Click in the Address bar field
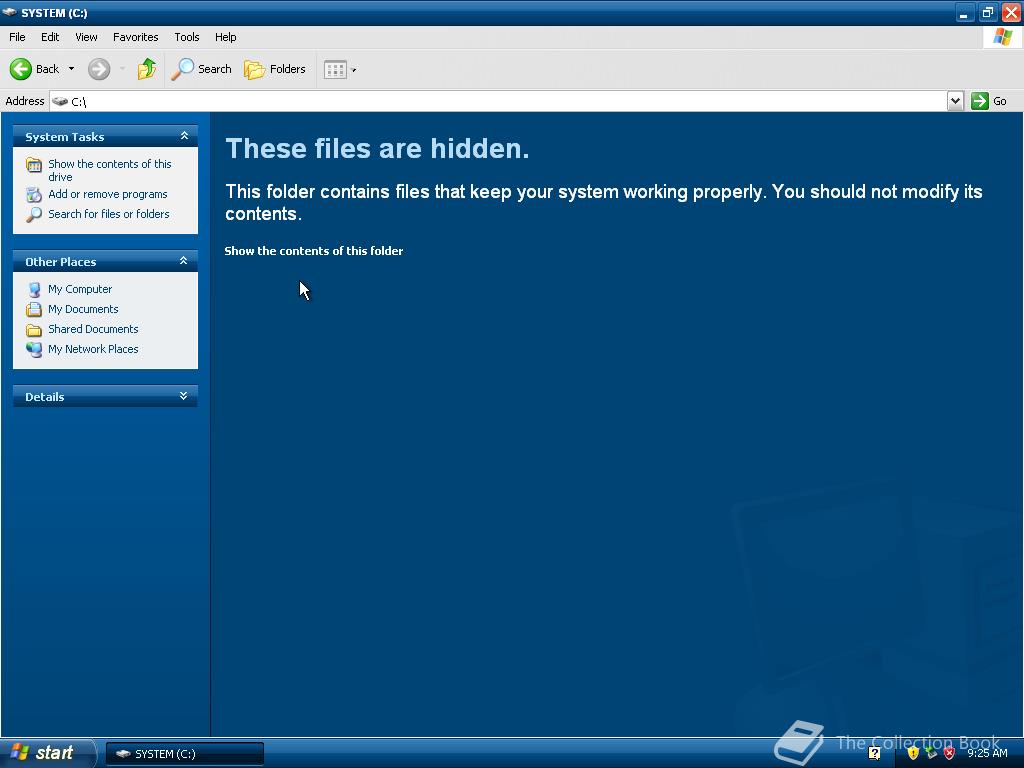Screen dimensions: 1024x768 (x=498, y=101)
